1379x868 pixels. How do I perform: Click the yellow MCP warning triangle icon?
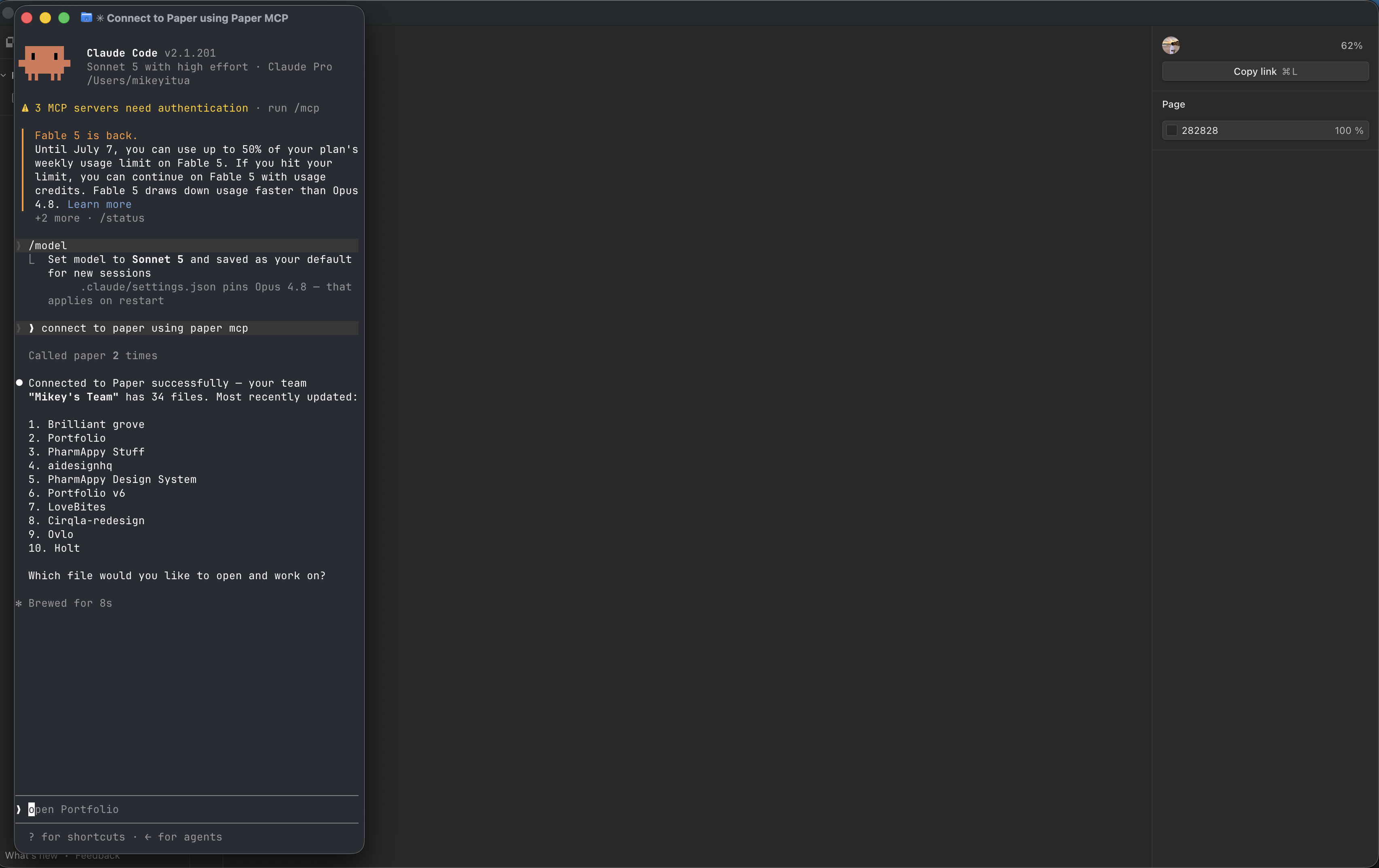25,108
